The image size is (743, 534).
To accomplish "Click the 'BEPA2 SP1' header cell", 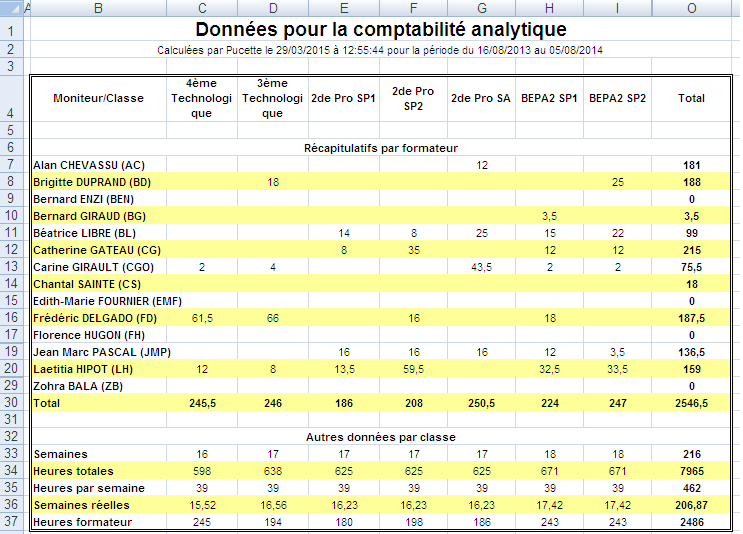I will (x=549, y=98).
